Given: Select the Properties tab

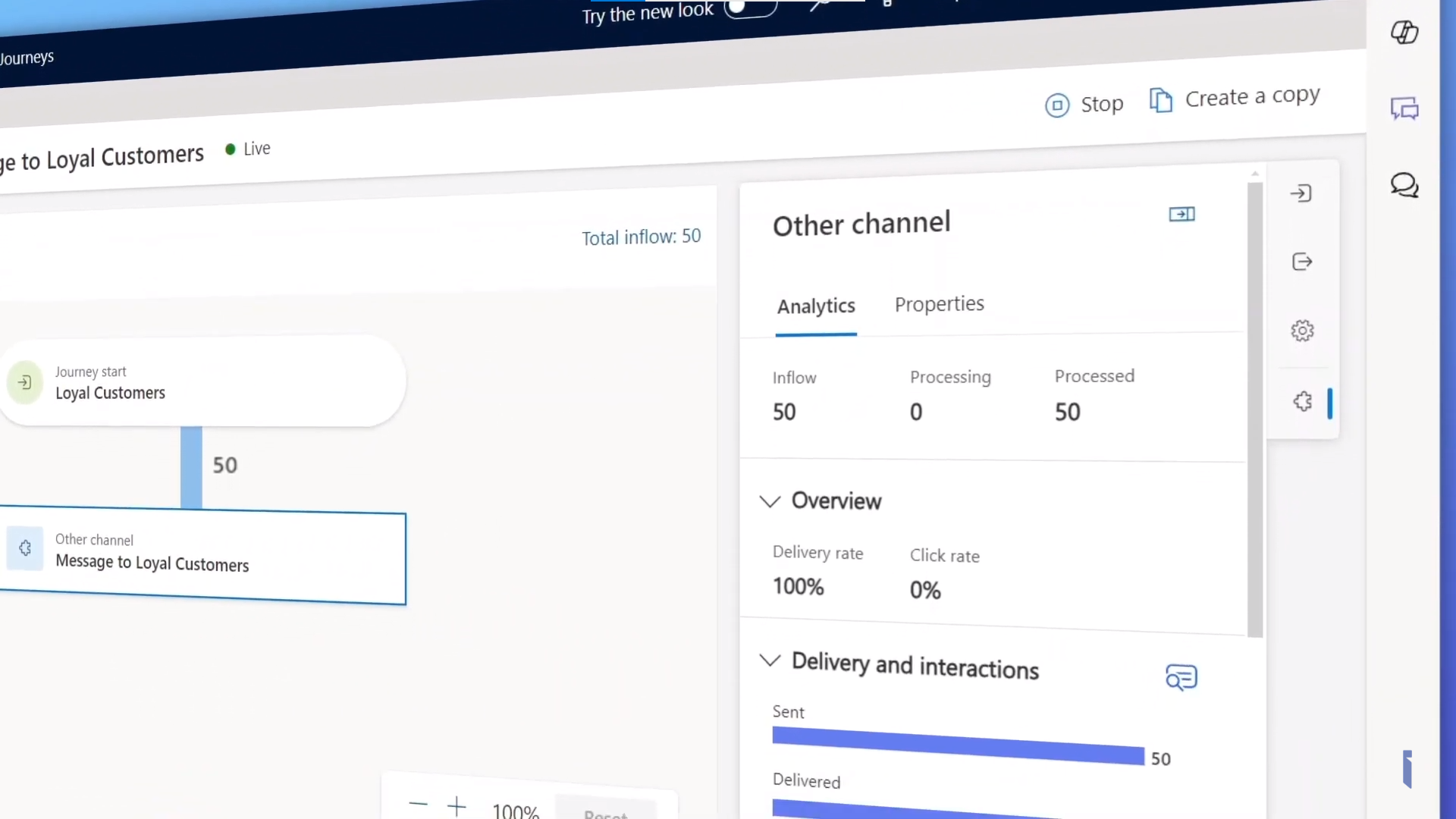Looking at the screenshot, I should pyautogui.click(x=939, y=304).
